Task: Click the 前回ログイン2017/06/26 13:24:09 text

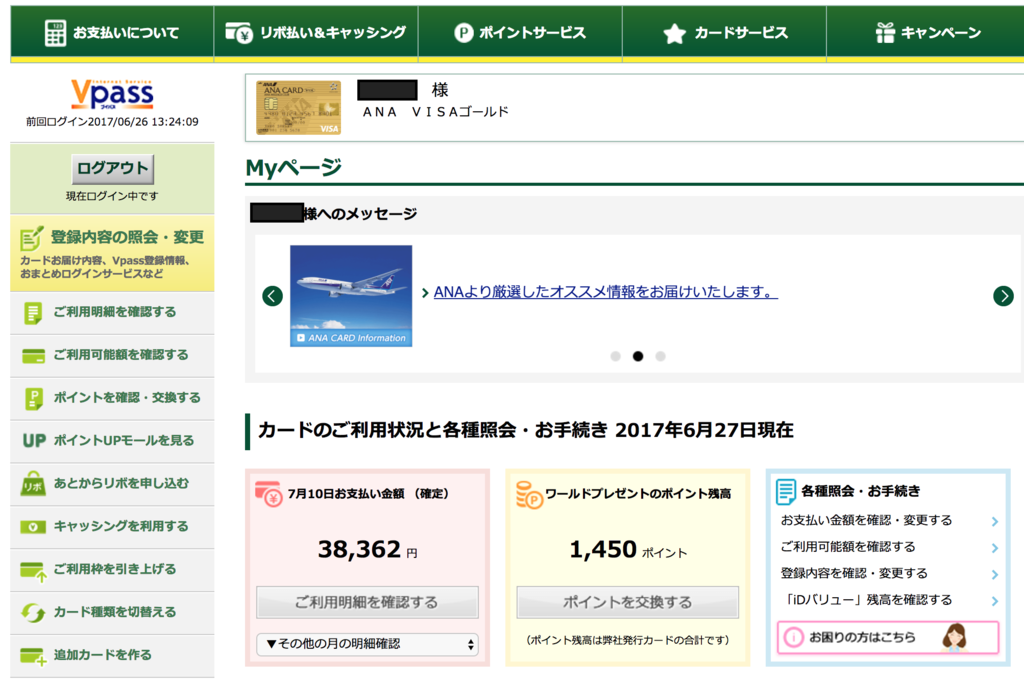Action: click(112, 122)
